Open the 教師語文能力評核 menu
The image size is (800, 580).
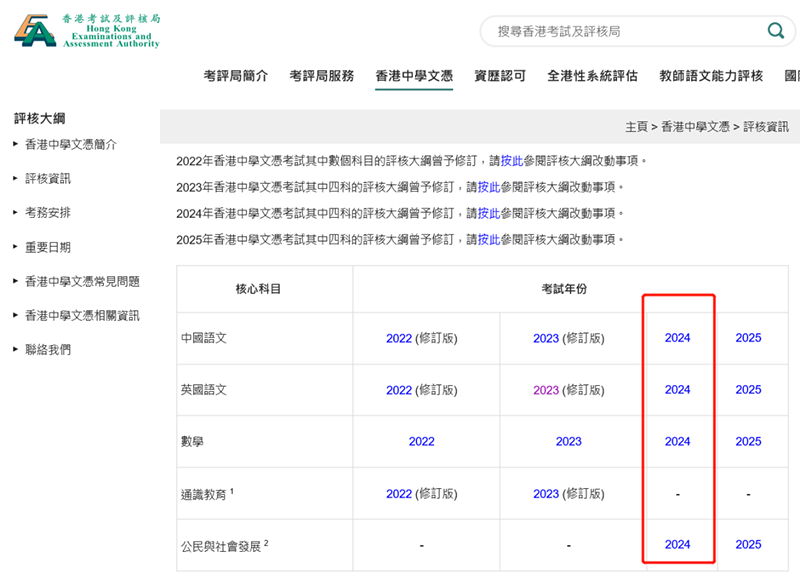tap(711, 76)
